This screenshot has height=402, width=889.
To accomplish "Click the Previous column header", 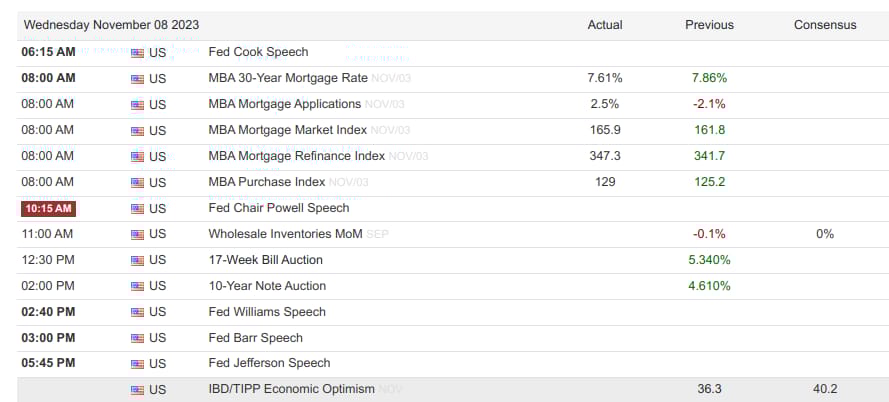I will click(x=709, y=25).
